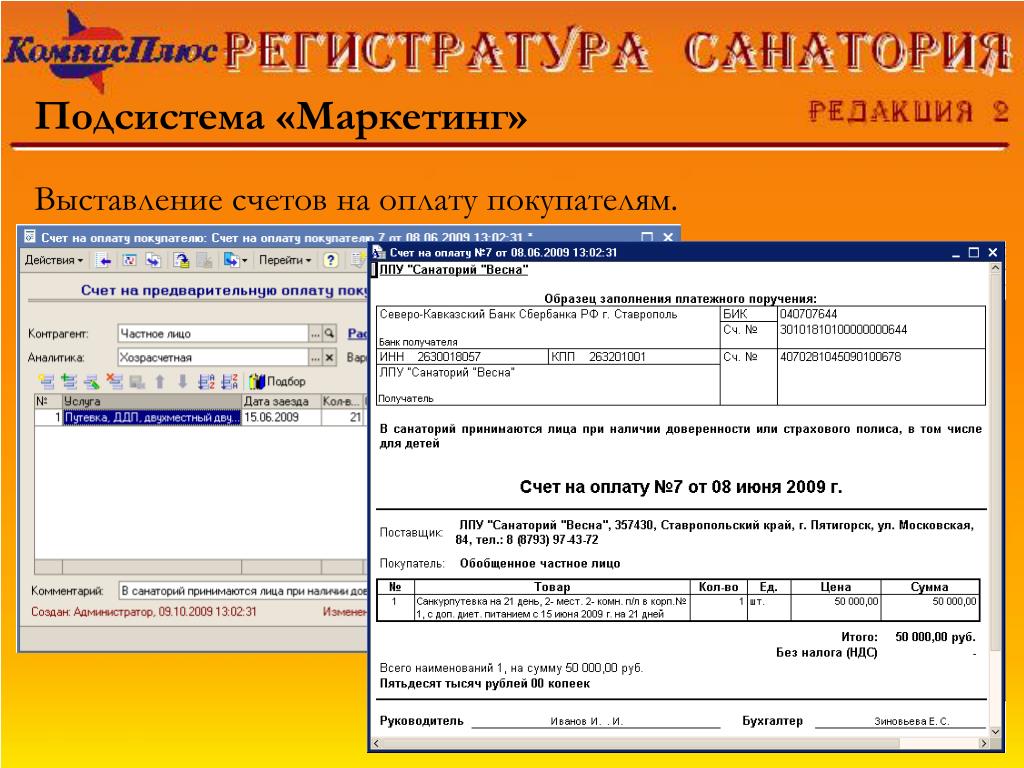1024x768 pixels.
Task: Click the move row up arrow icon
Action: tap(160, 381)
